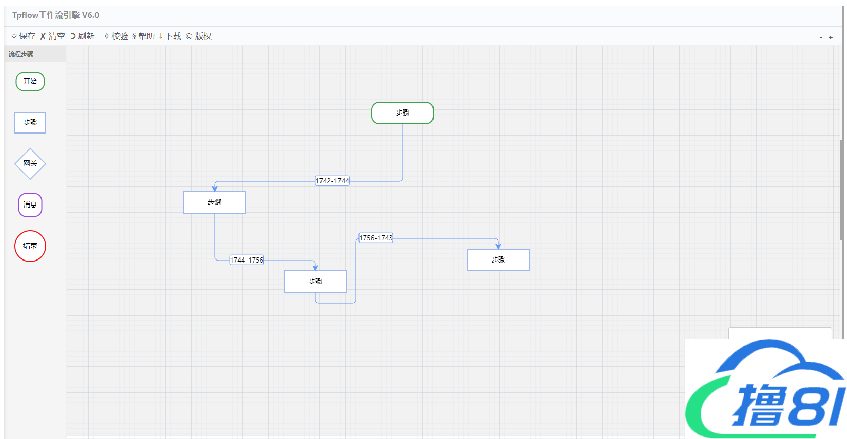Select the diamond Gateway shape in palette
The height and width of the screenshot is (439, 847).
[x=30, y=163]
